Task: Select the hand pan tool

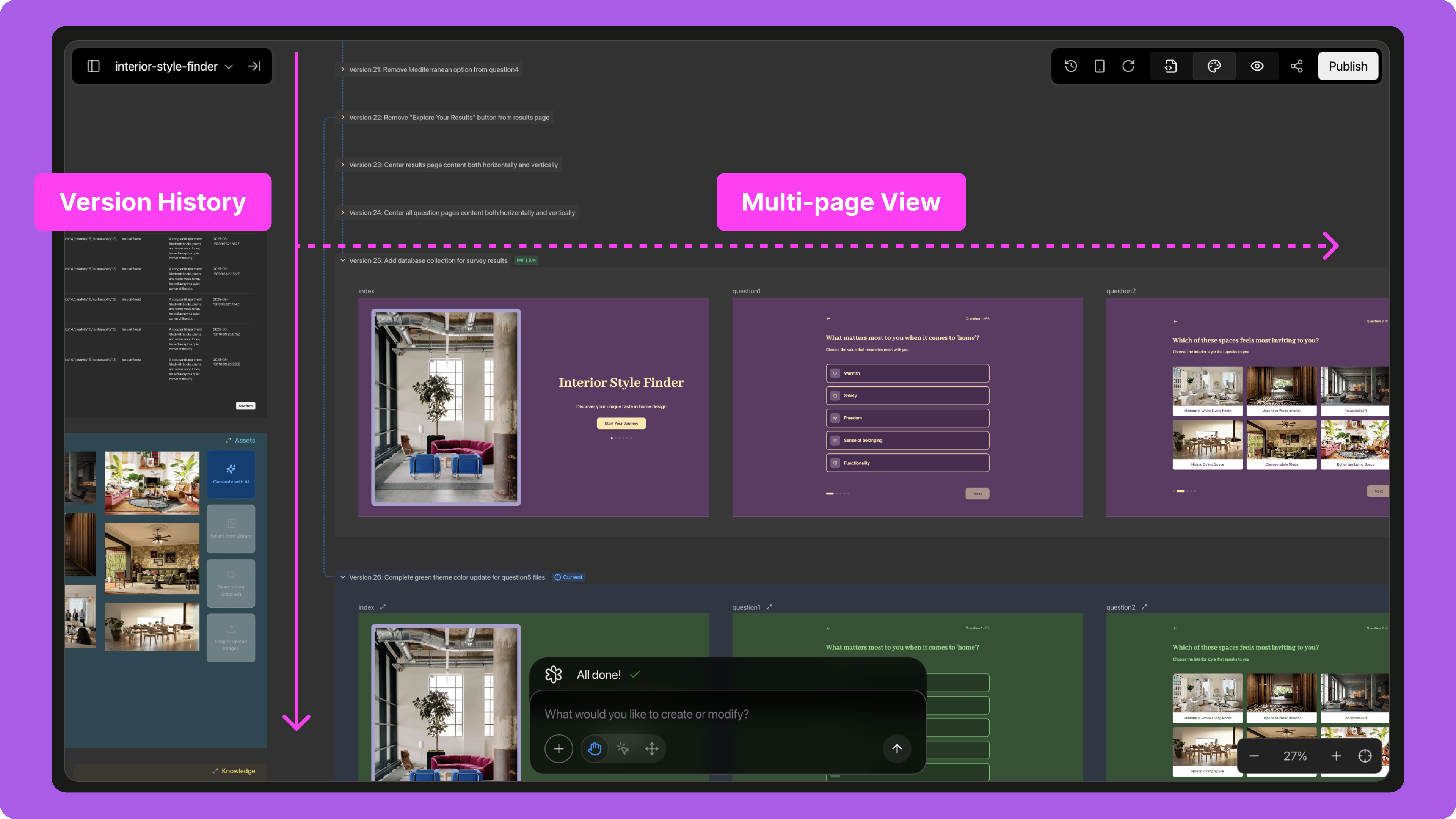Action: (594, 748)
